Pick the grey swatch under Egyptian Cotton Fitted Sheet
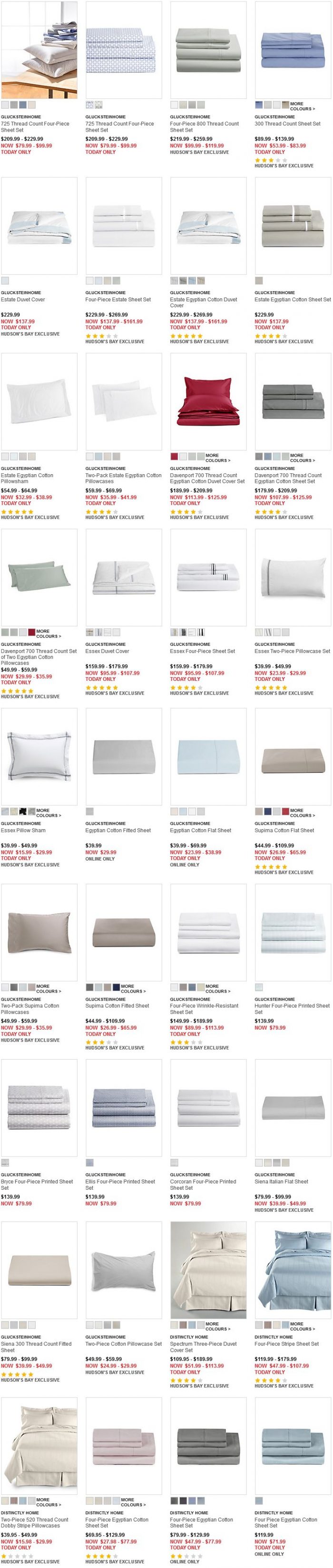The width and height of the screenshot is (333, 1568). [89, 811]
